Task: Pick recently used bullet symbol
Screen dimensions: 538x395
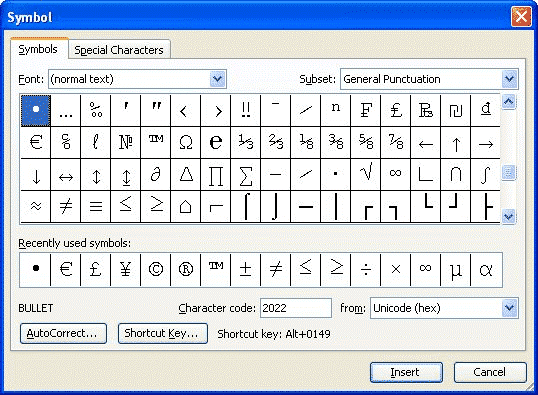Action: pyautogui.click(x=35, y=270)
